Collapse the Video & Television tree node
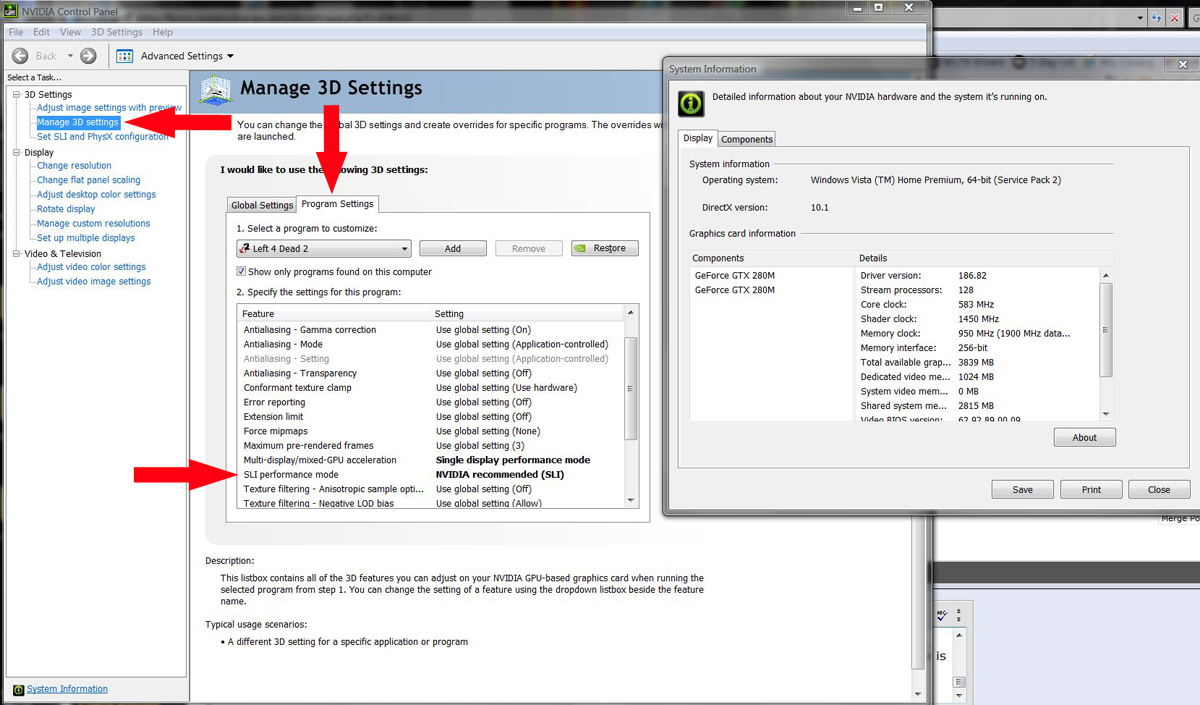Image resolution: width=1200 pixels, height=705 pixels. [16, 254]
